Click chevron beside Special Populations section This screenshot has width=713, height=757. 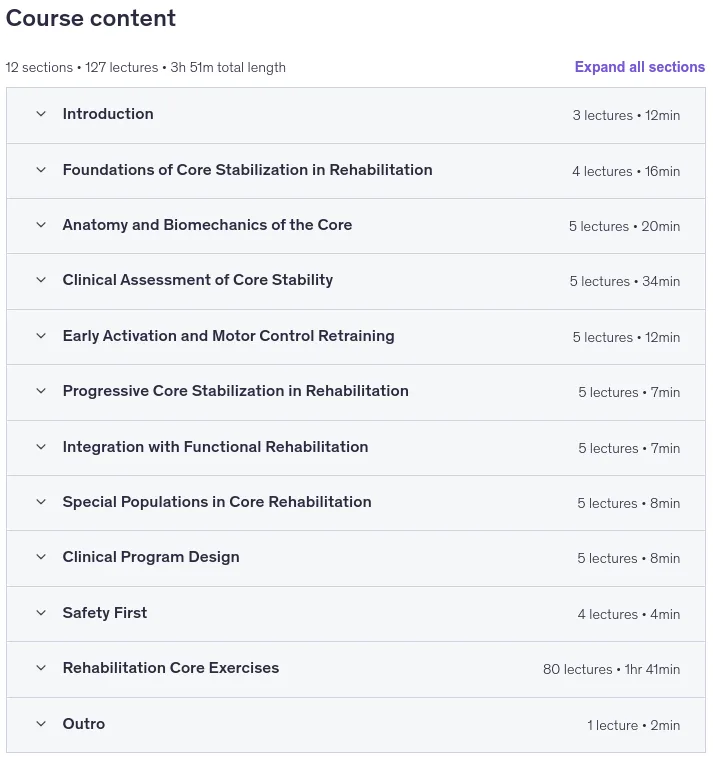41,502
